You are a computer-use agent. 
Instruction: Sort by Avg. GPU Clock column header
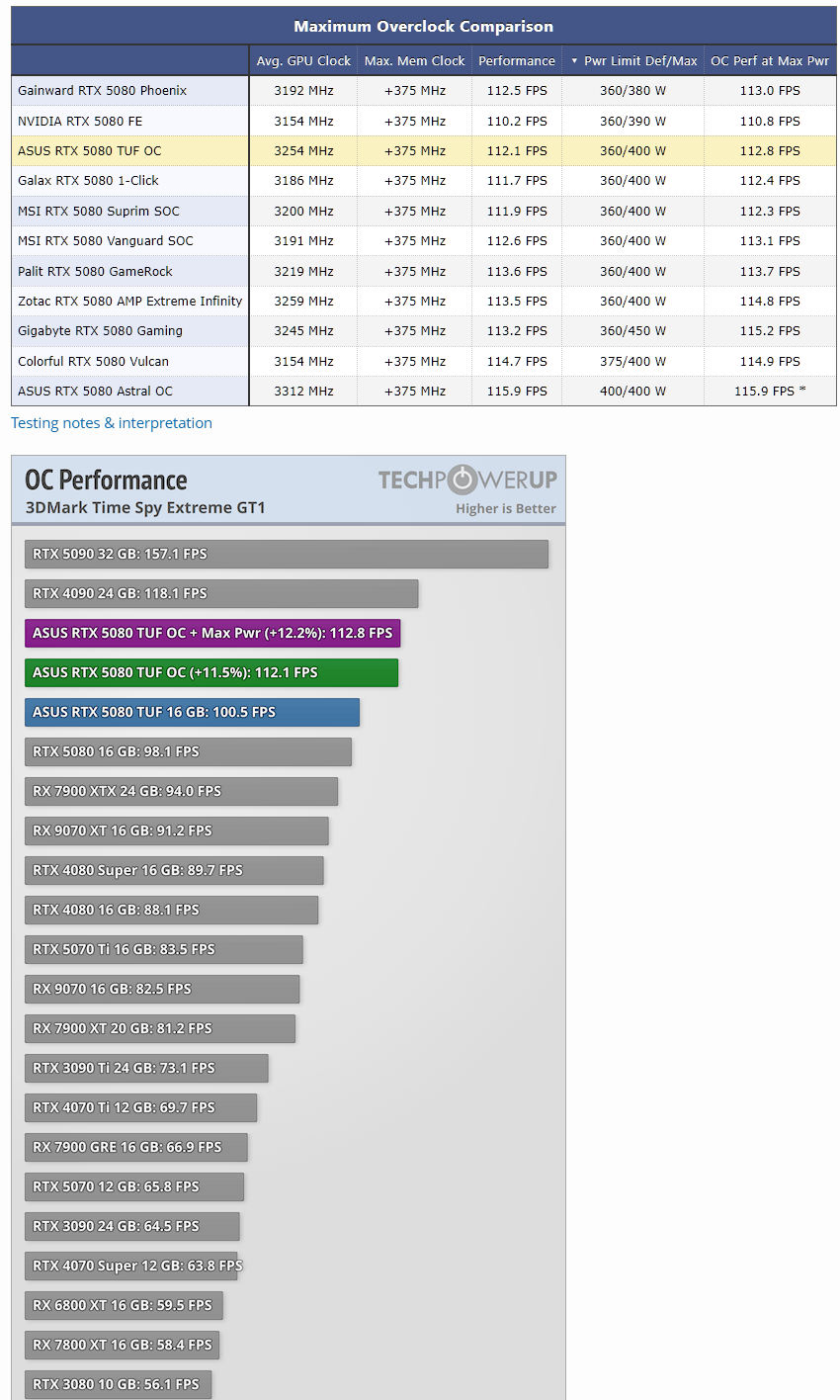303,60
